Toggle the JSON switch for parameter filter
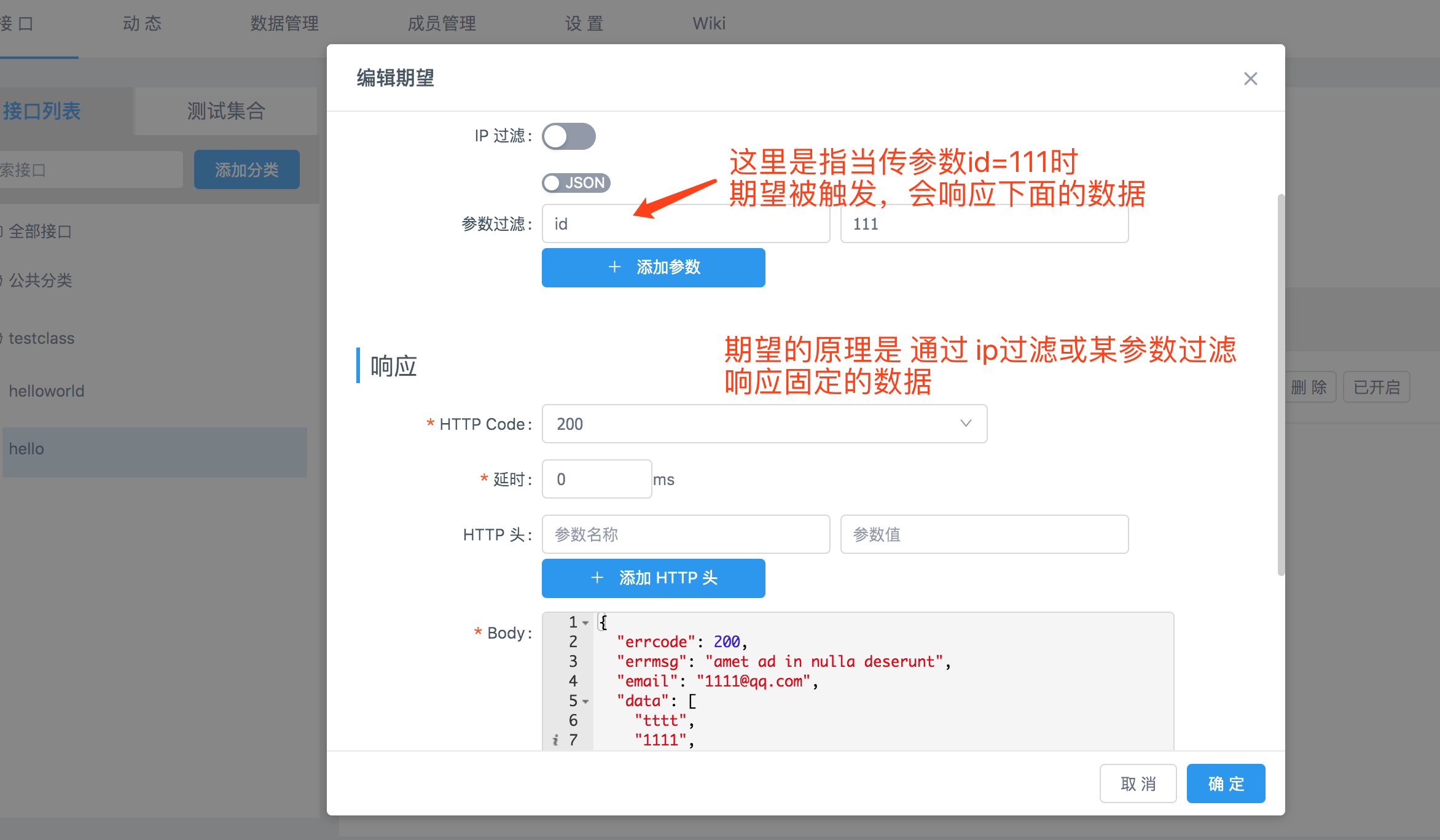Image resolution: width=1440 pixels, height=840 pixels. coord(576,183)
